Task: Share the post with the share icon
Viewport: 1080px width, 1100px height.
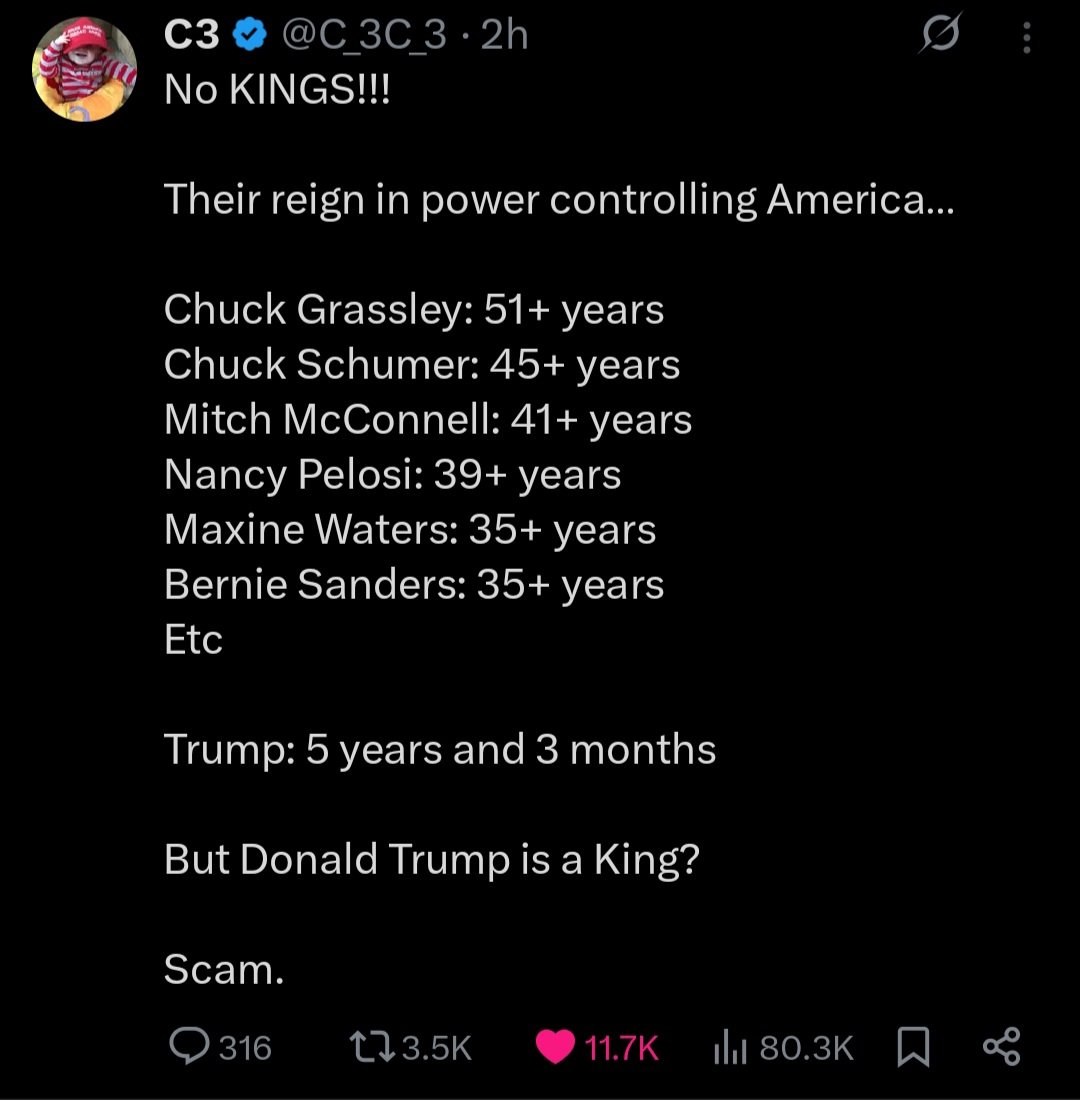Action: [1001, 1046]
